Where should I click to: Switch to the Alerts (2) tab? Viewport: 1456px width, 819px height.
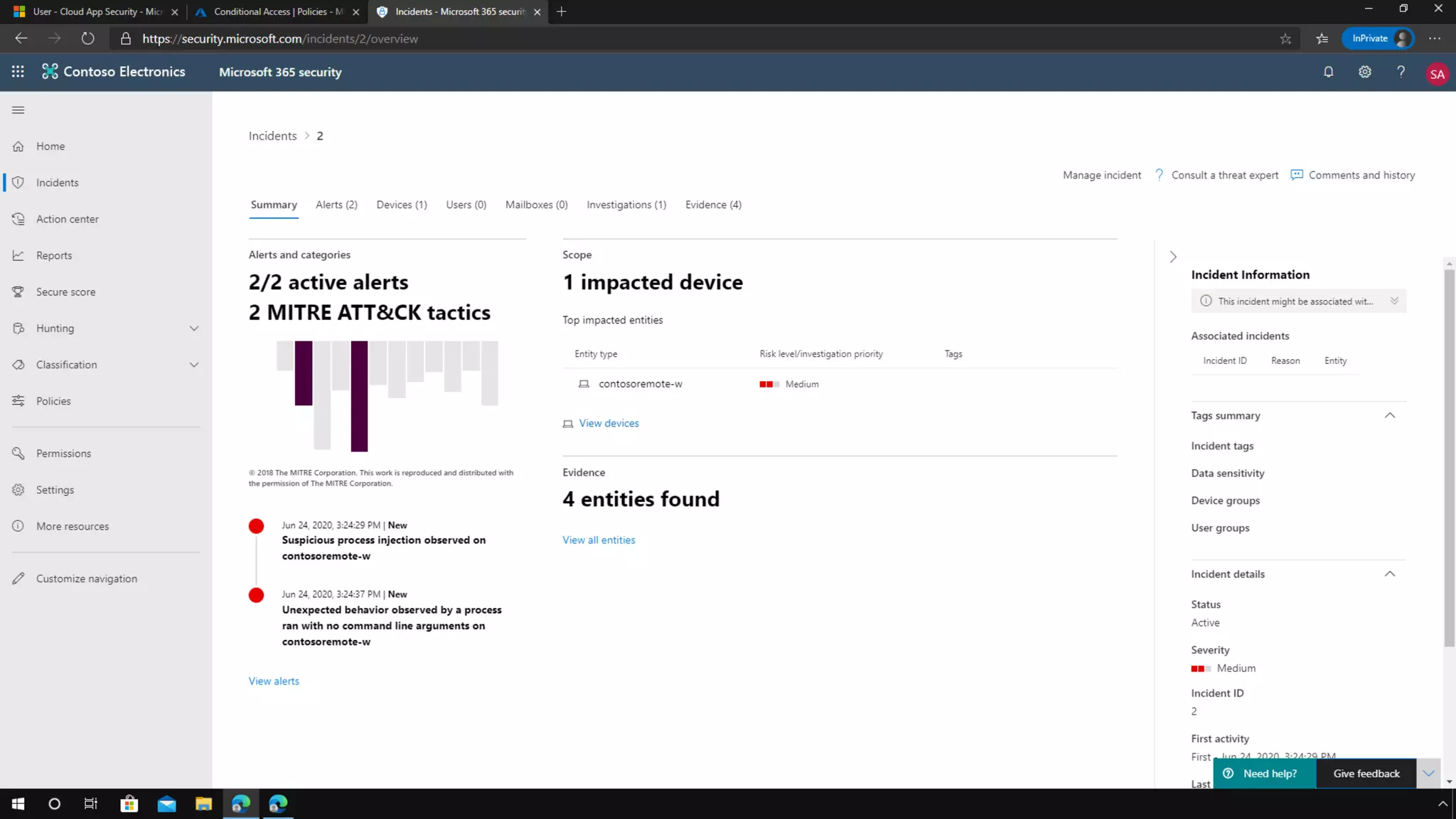click(336, 205)
